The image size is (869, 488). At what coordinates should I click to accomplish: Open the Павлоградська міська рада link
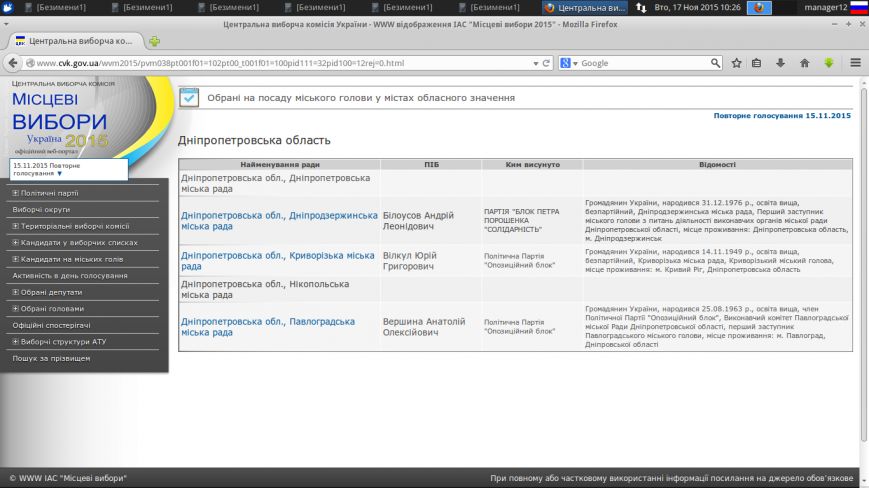click(x=268, y=327)
